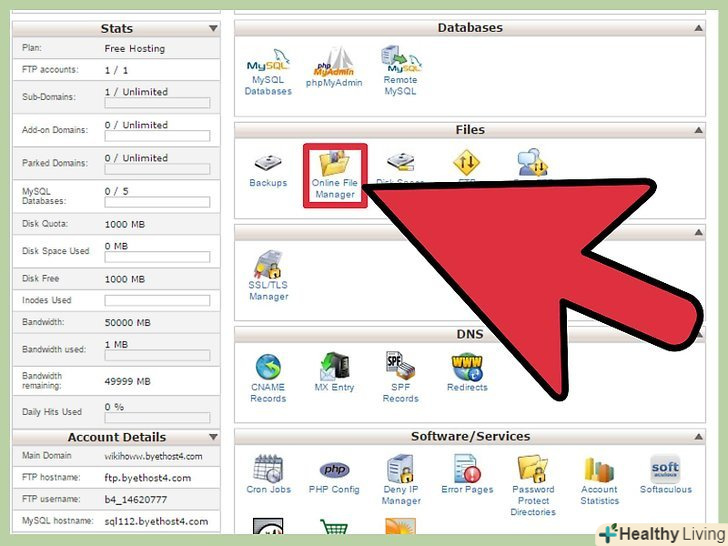Viewport: 728px width, 546px height.
Task: Select the 'Free Hosting' plan text
Action: [135, 48]
